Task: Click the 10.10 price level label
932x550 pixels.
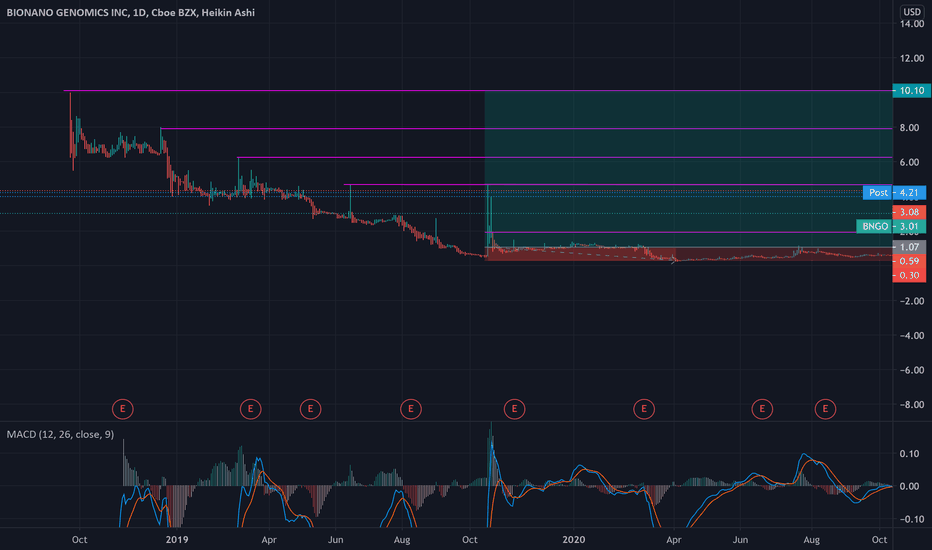Action: point(912,90)
